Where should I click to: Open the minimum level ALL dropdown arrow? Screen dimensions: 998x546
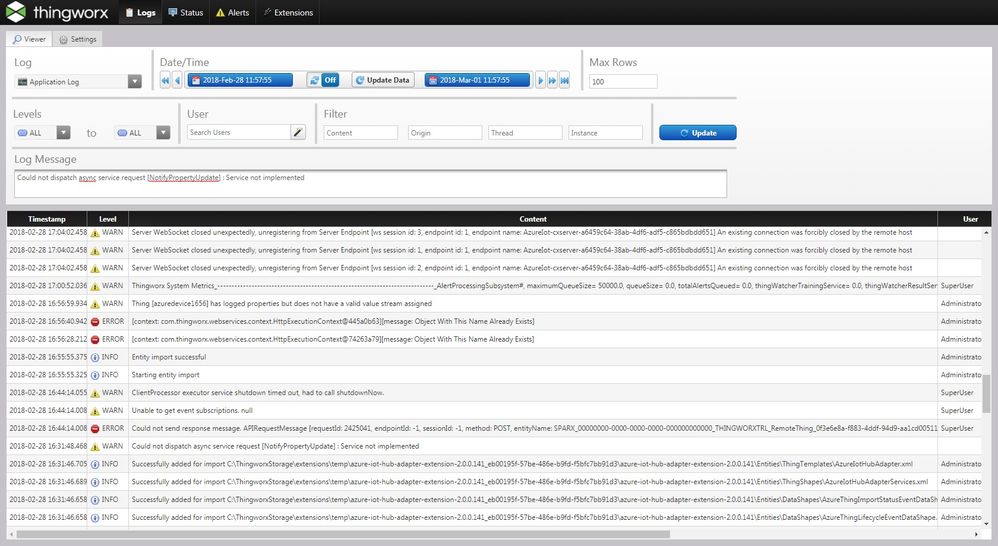coord(63,132)
